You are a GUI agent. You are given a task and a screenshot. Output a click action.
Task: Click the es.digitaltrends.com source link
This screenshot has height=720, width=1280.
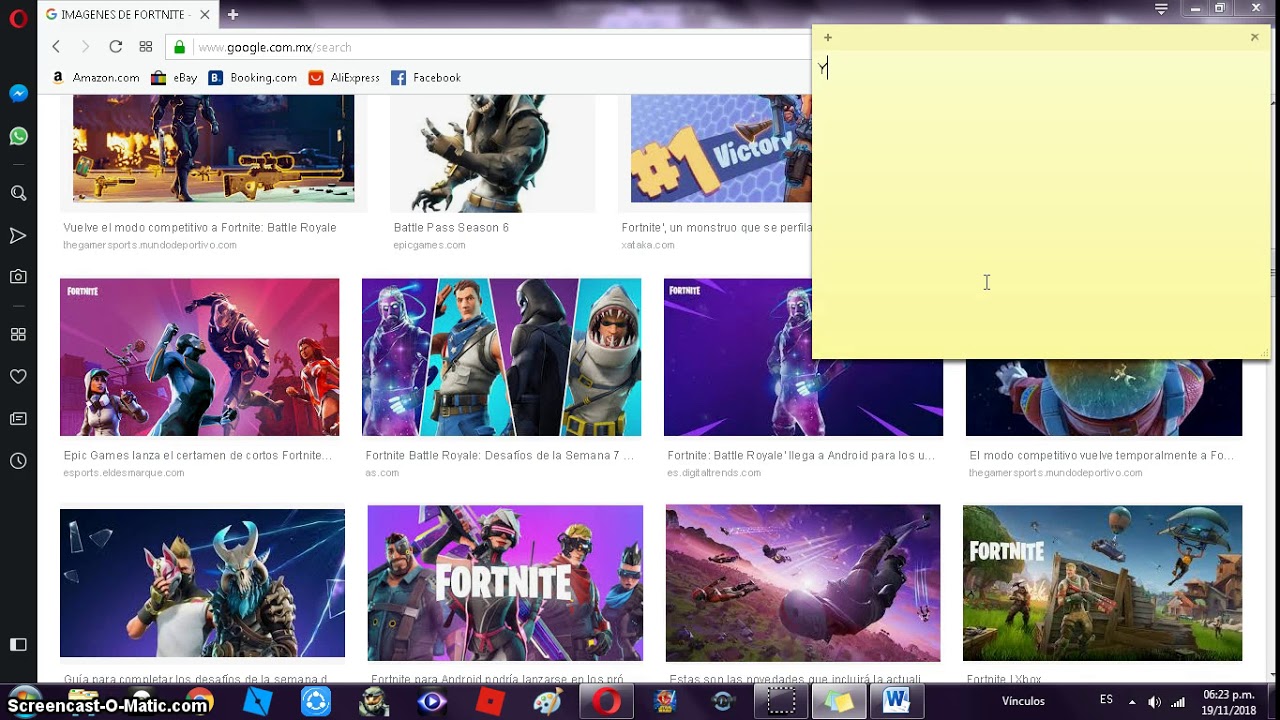714,473
